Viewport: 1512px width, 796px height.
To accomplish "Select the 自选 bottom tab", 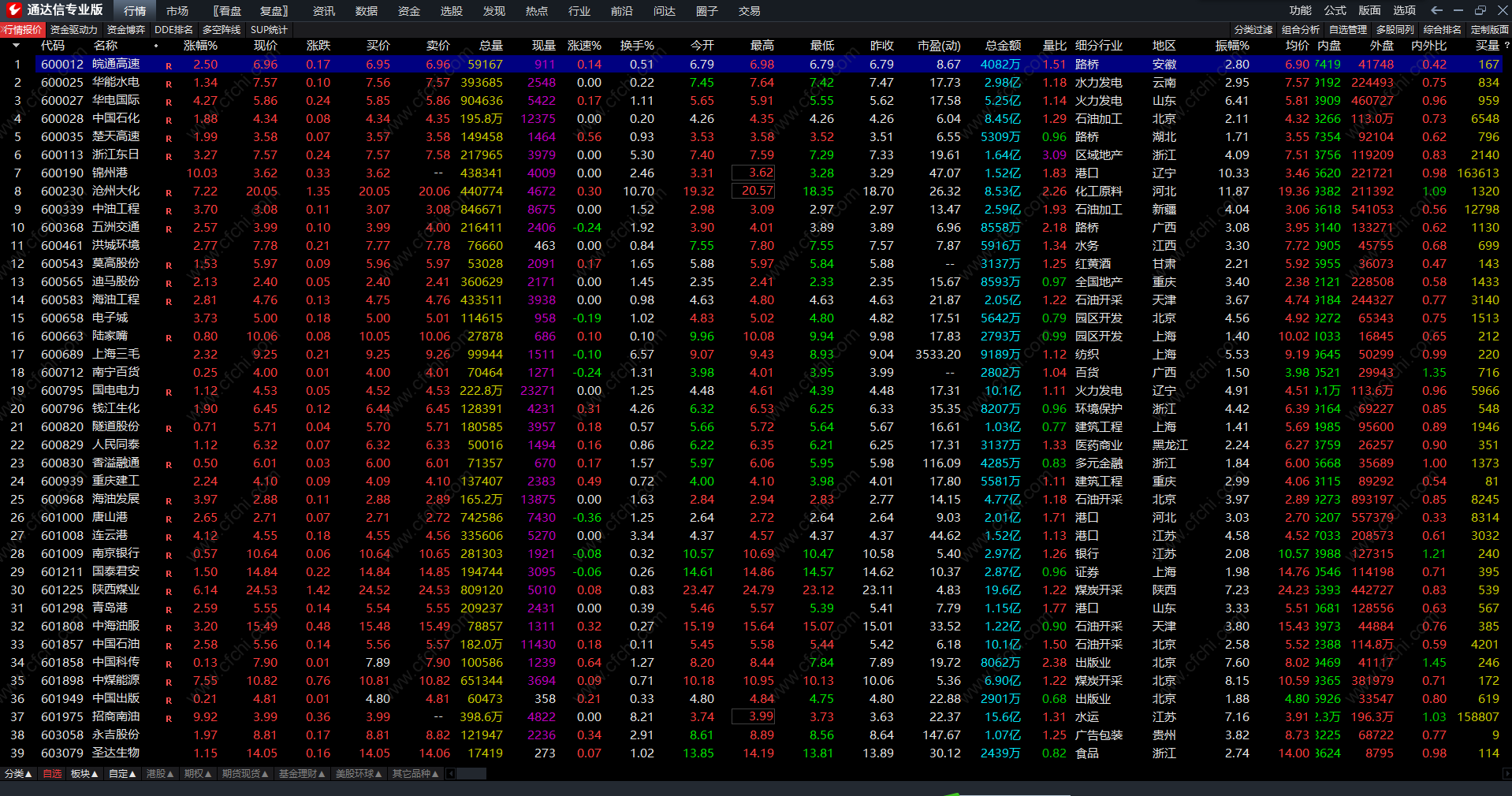I will click(x=52, y=774).
